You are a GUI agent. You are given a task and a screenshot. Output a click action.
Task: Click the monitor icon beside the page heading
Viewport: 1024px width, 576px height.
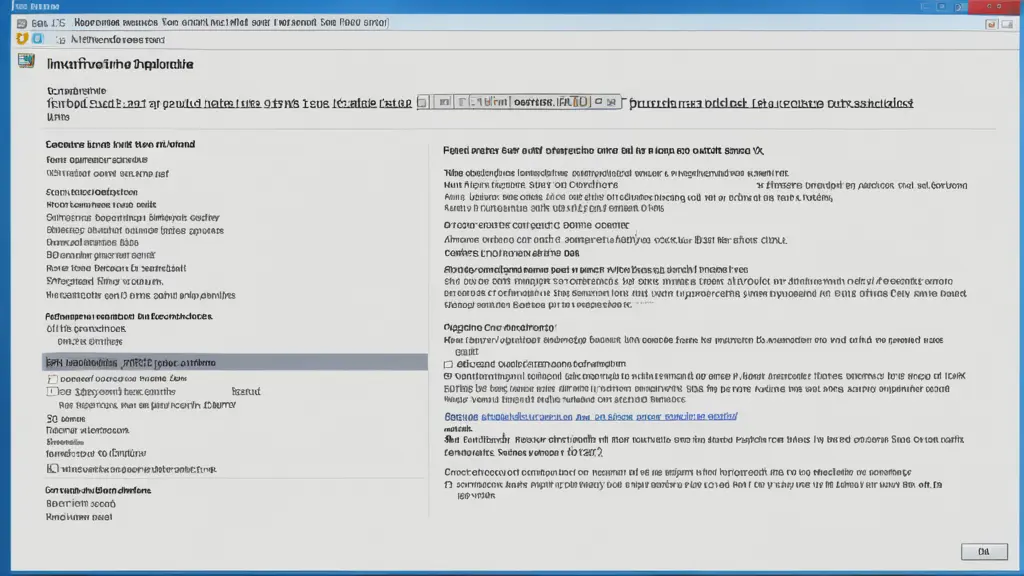point(27,62)
